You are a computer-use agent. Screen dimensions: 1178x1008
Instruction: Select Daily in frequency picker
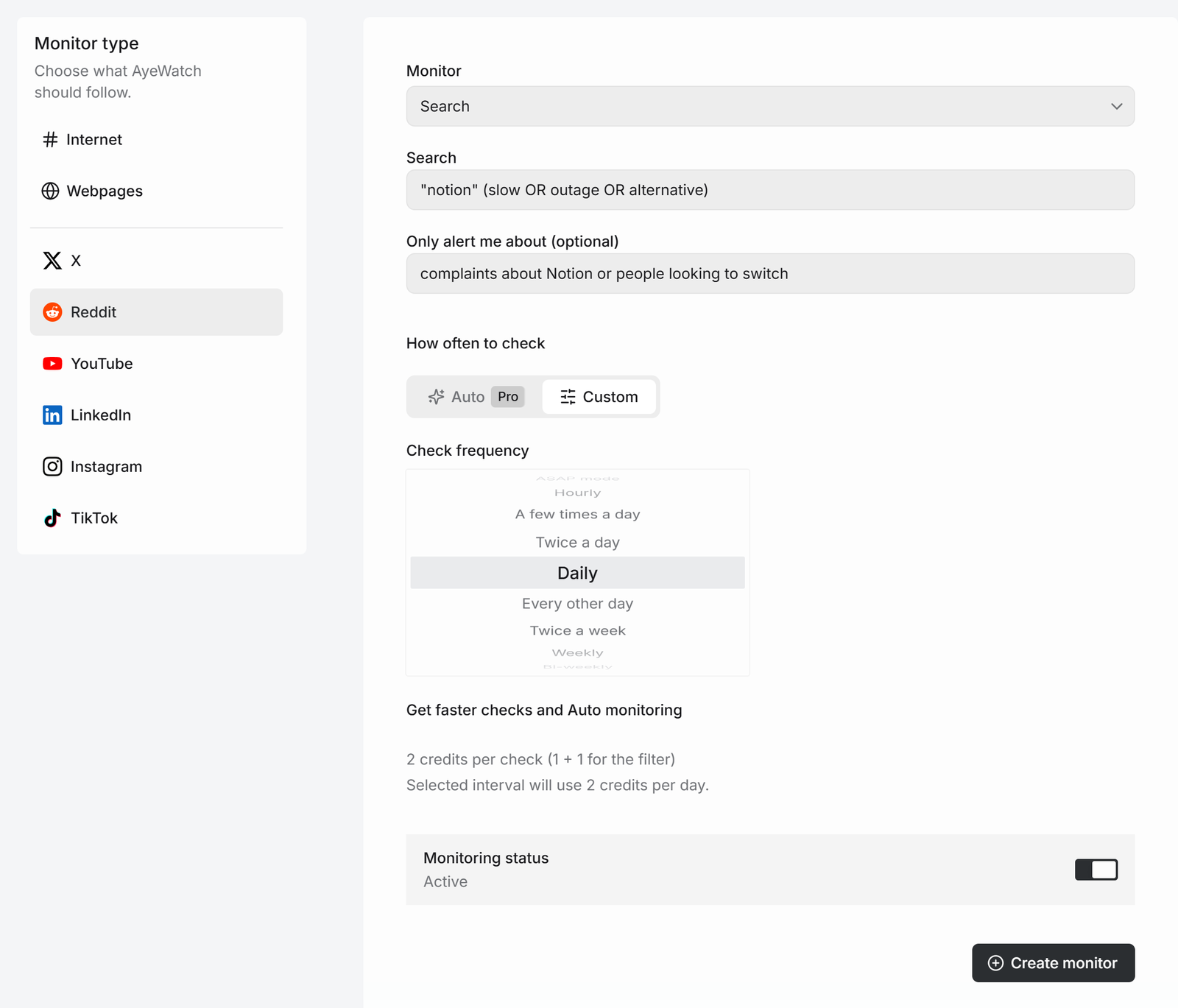click(x=577, y=573)
